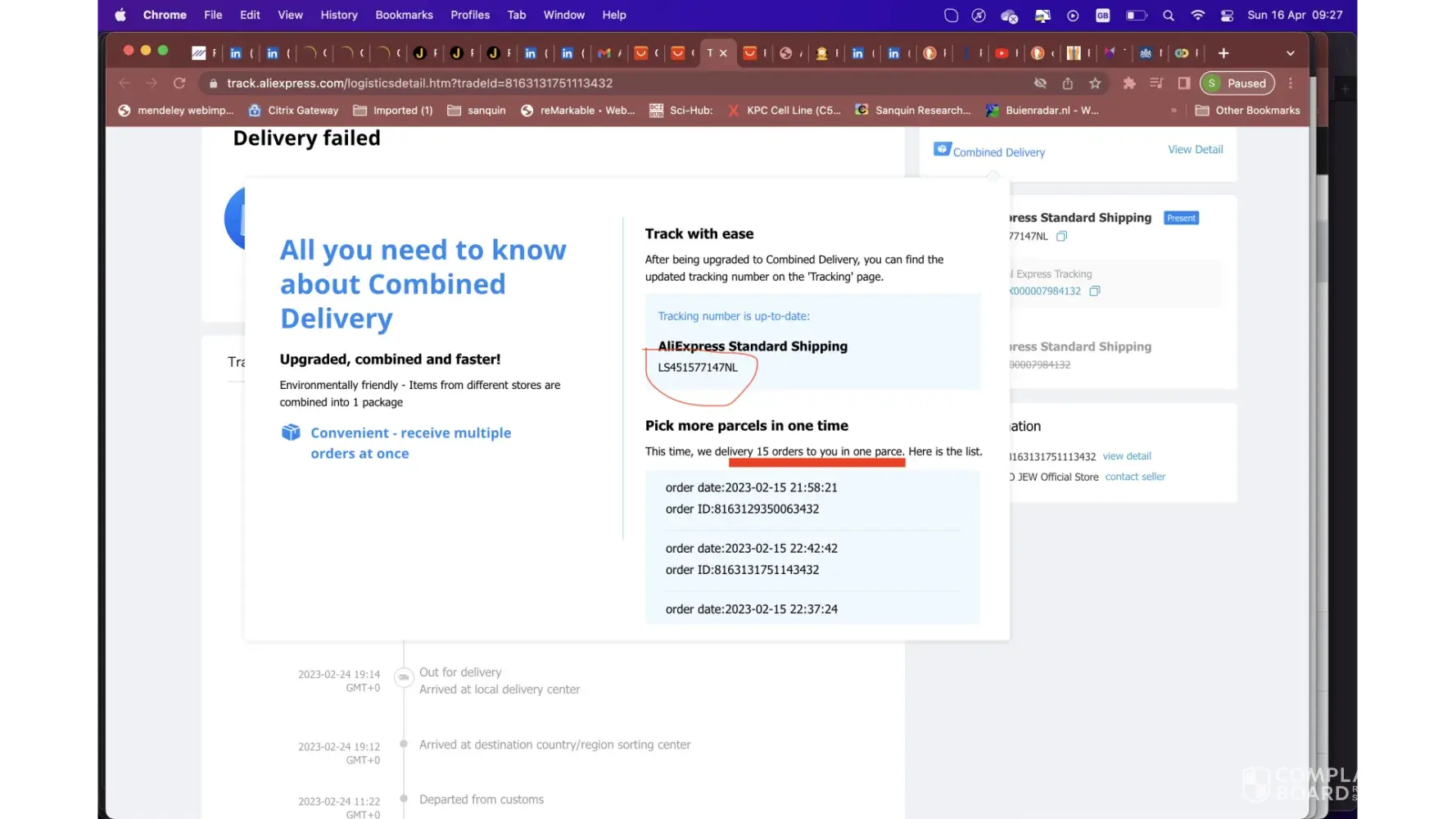Open the tab search chevron in tab strip
The width and height of the screenshot is (1456, 819).
[x=1291, y=53]
